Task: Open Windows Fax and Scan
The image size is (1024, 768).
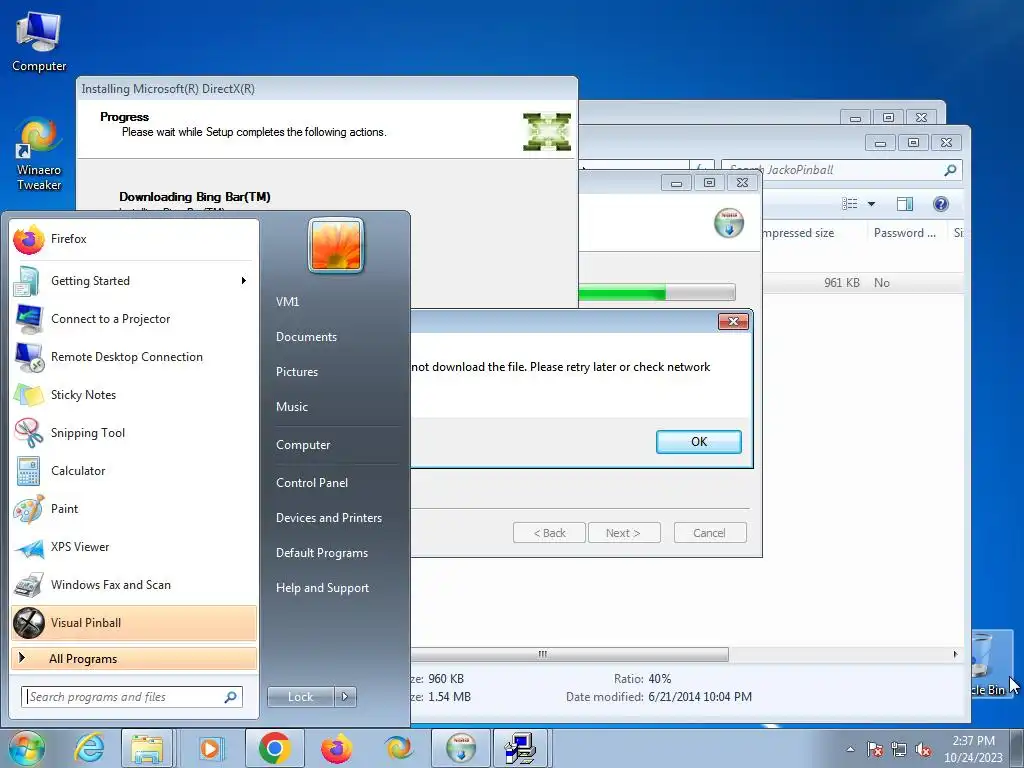Action: pyautogui.click(x=134, y=584)
